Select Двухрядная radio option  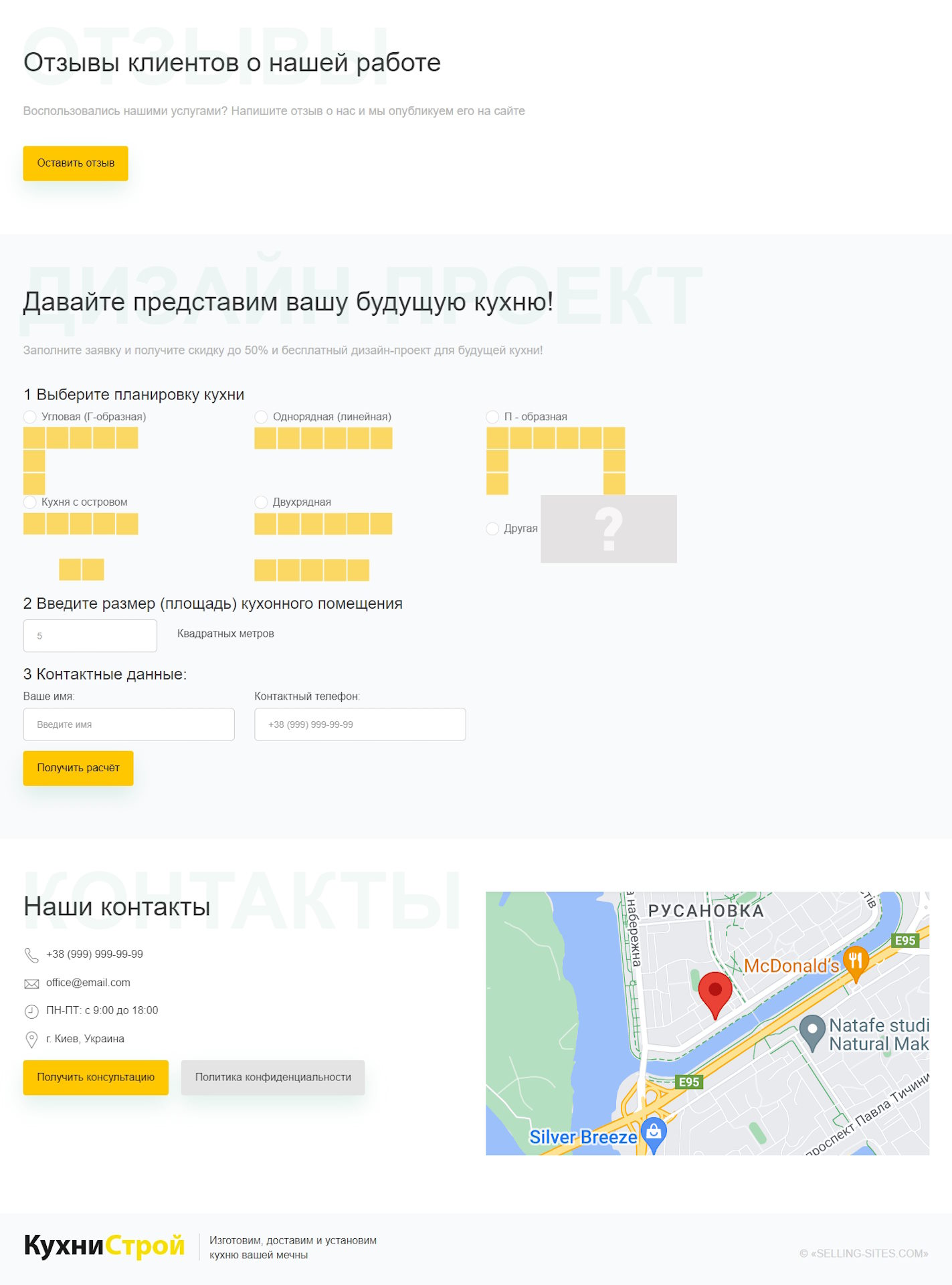coord(261,502)
